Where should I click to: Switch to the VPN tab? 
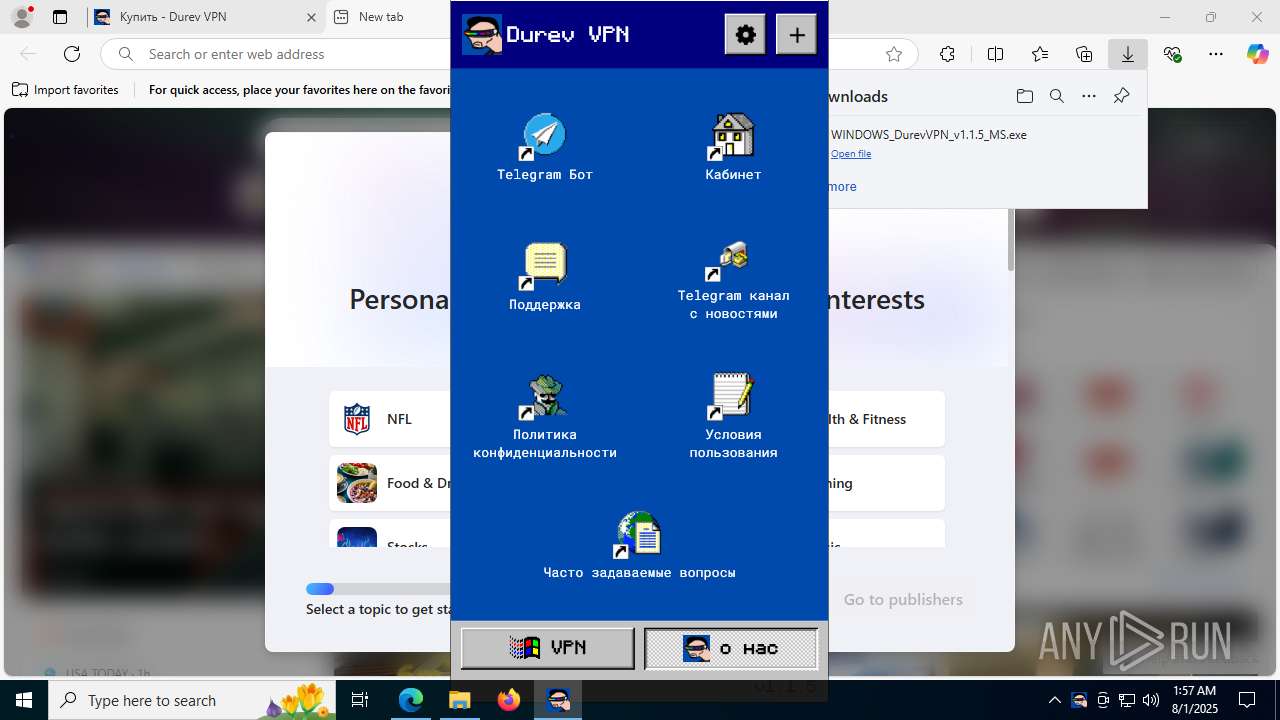pos(547,648)
